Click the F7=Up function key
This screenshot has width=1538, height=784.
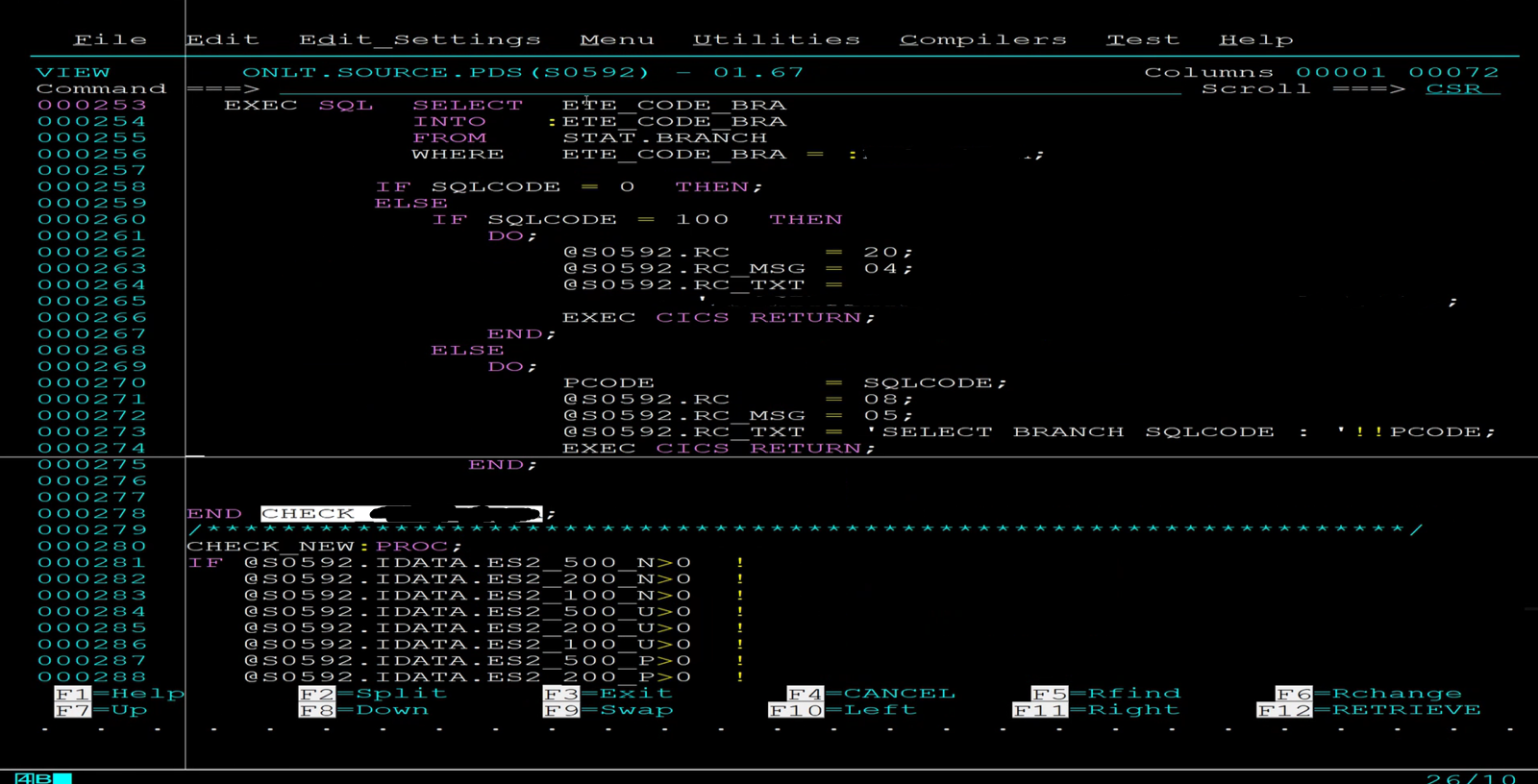[101, 709]
